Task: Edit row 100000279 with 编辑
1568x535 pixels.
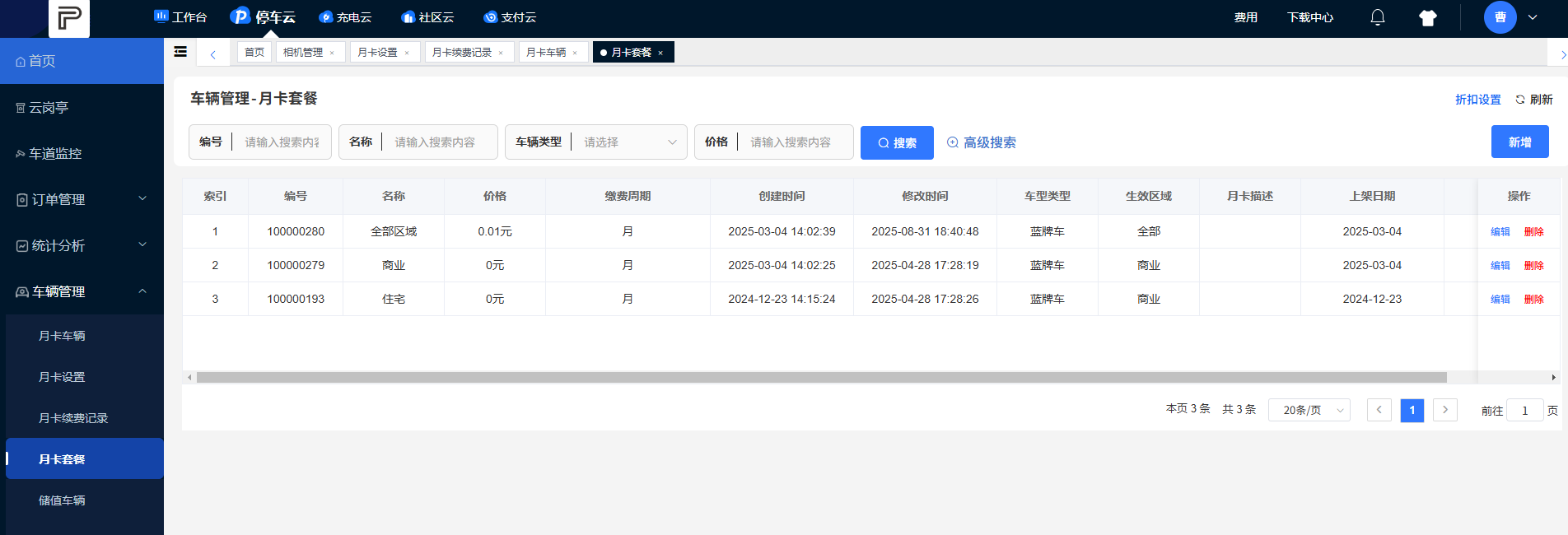Action: pyautogui.click(x=1500, y=266)
